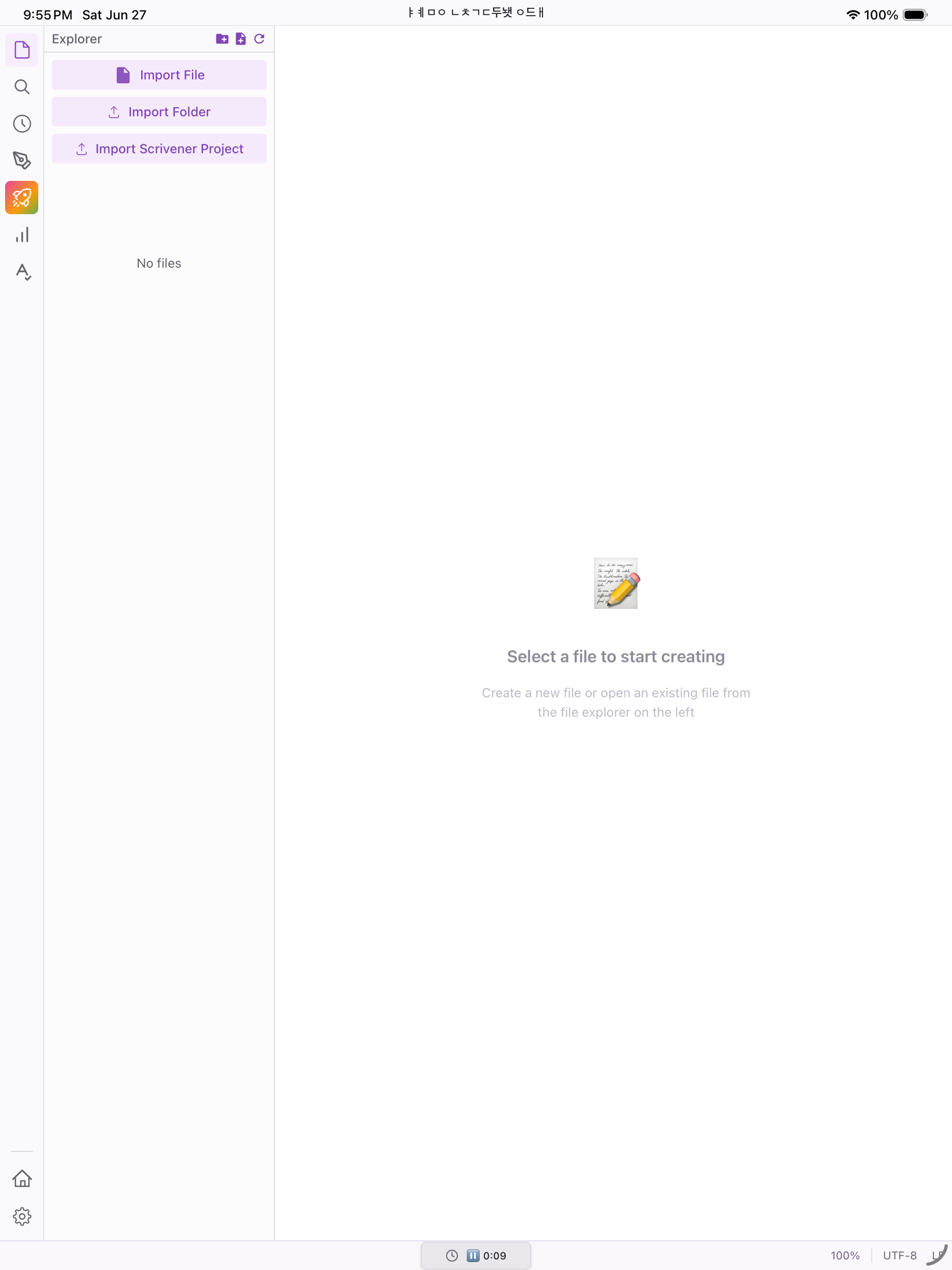Open the History clock sidebar icon
The height and width of the screenshot is (1270, 952).
[x=22, y=124]
